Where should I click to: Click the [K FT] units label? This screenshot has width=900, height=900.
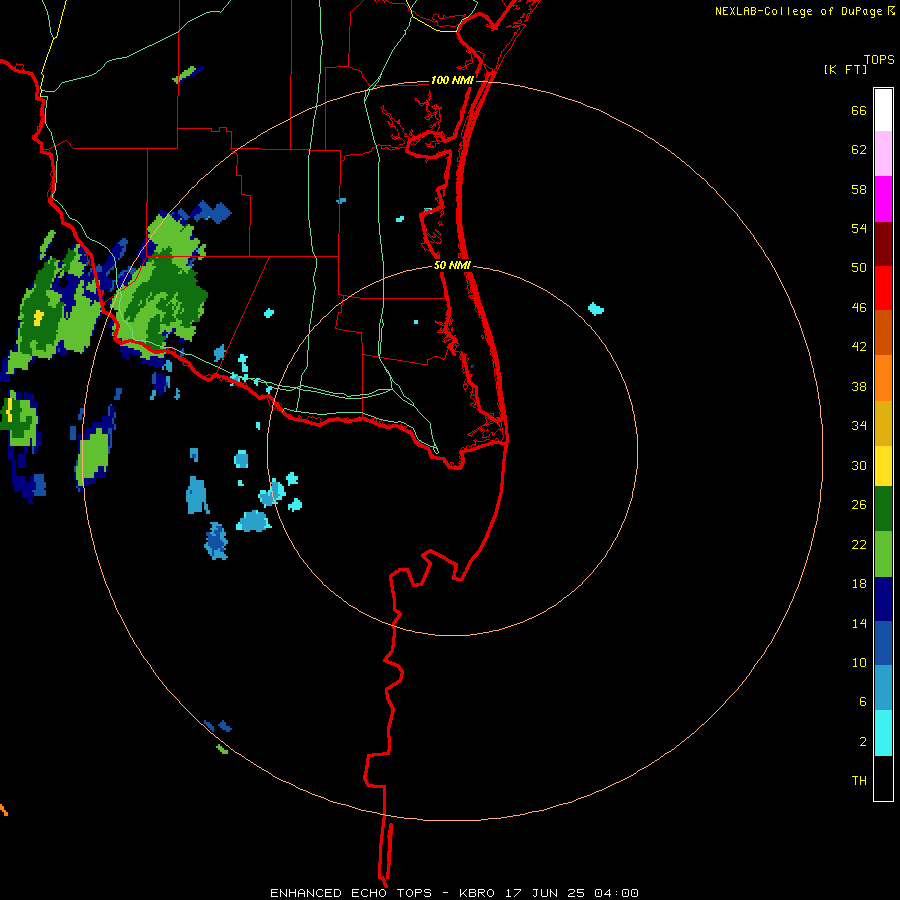[845, 69]
